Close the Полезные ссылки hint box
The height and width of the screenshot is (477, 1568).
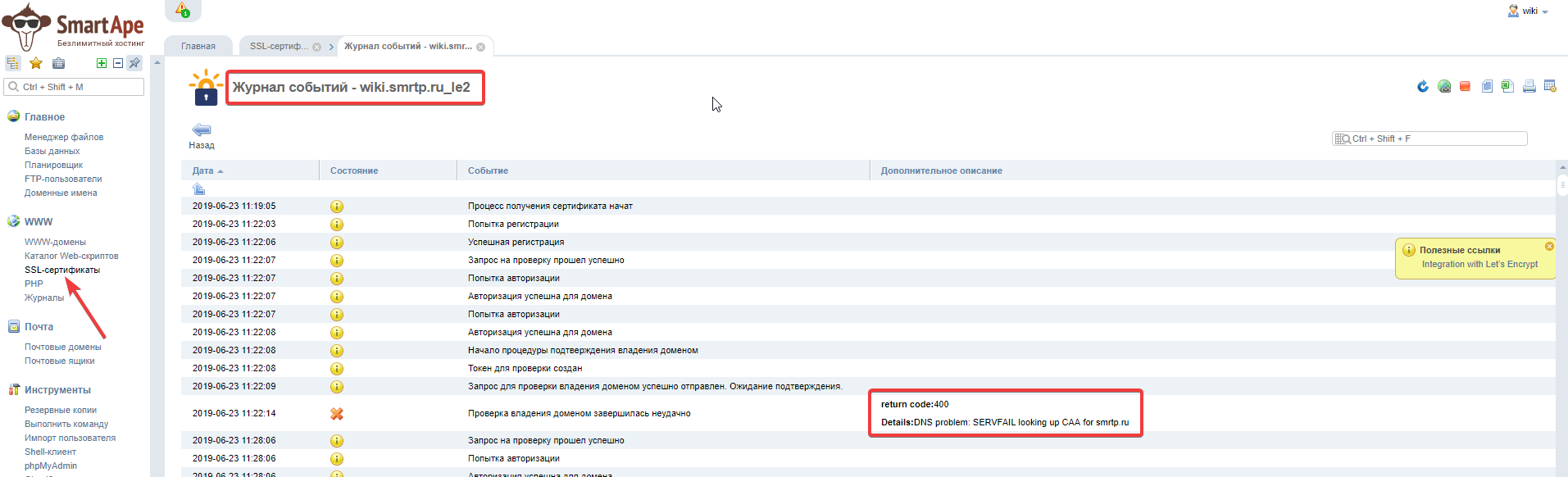pos(1549,246)
